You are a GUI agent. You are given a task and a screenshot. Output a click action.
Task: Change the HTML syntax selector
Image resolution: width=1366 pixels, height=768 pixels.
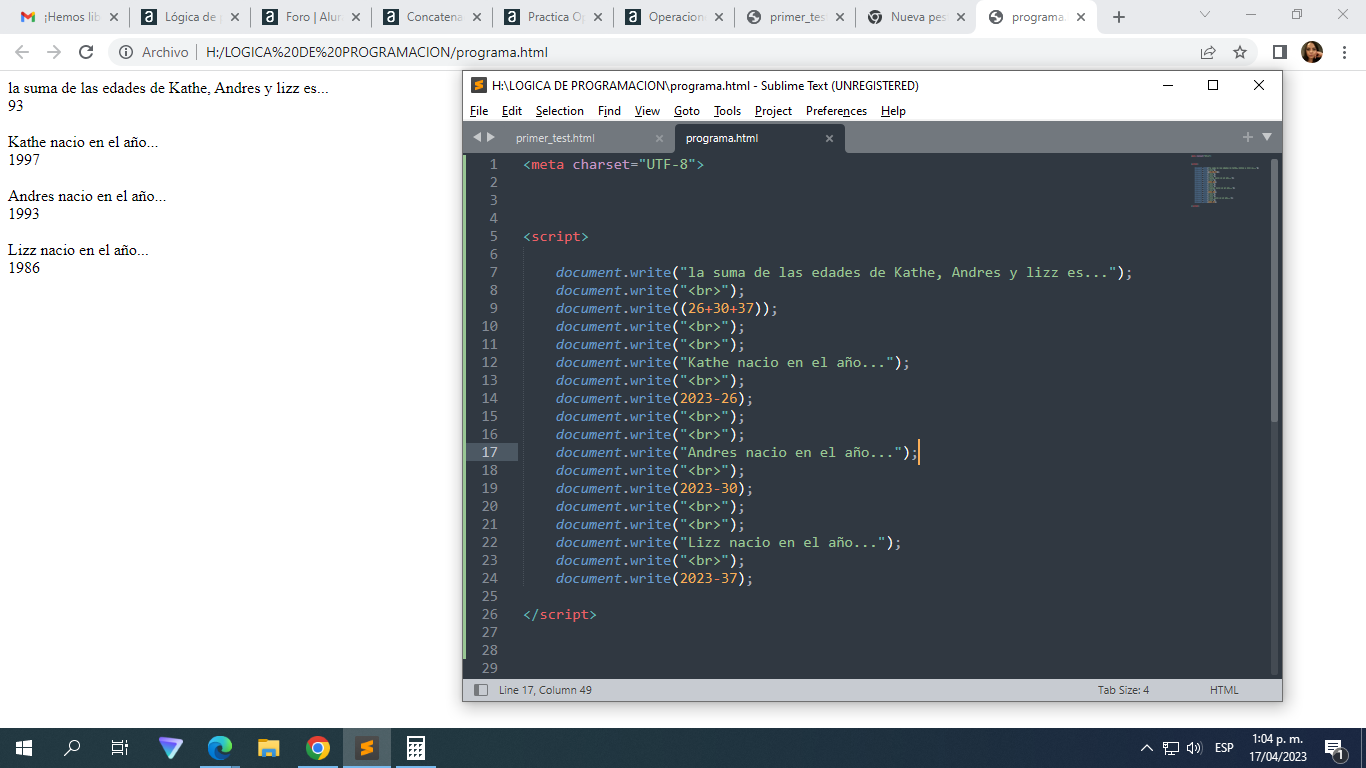[1224, 690]
